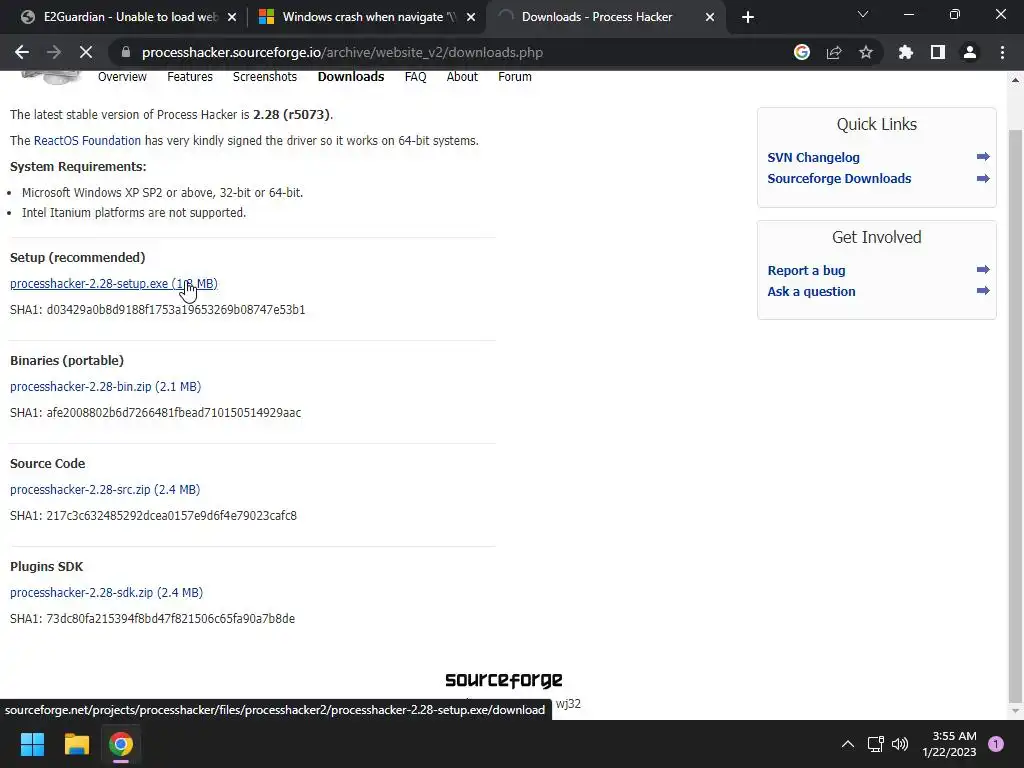Screen dimensions: 1024x768
Task: Download processhacker-2.28-bin.zip
Action: [105, 387]
